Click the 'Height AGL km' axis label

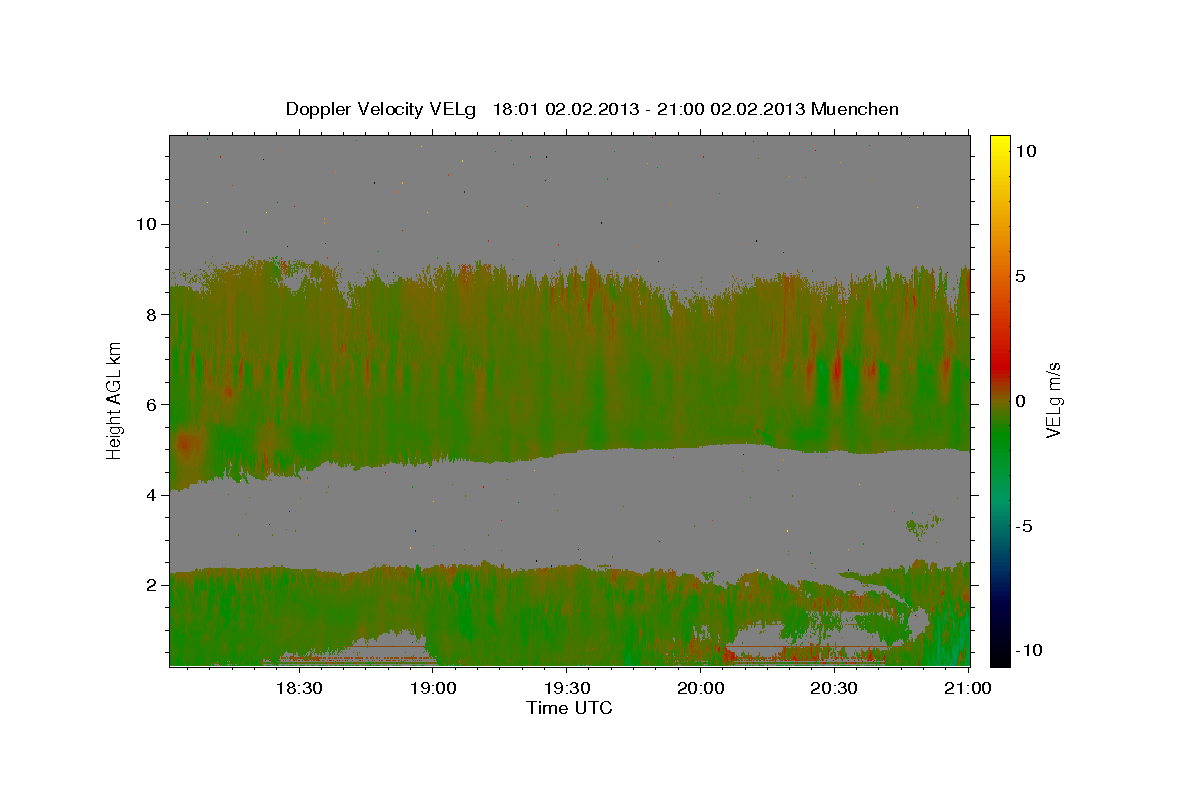coord(114,399)
